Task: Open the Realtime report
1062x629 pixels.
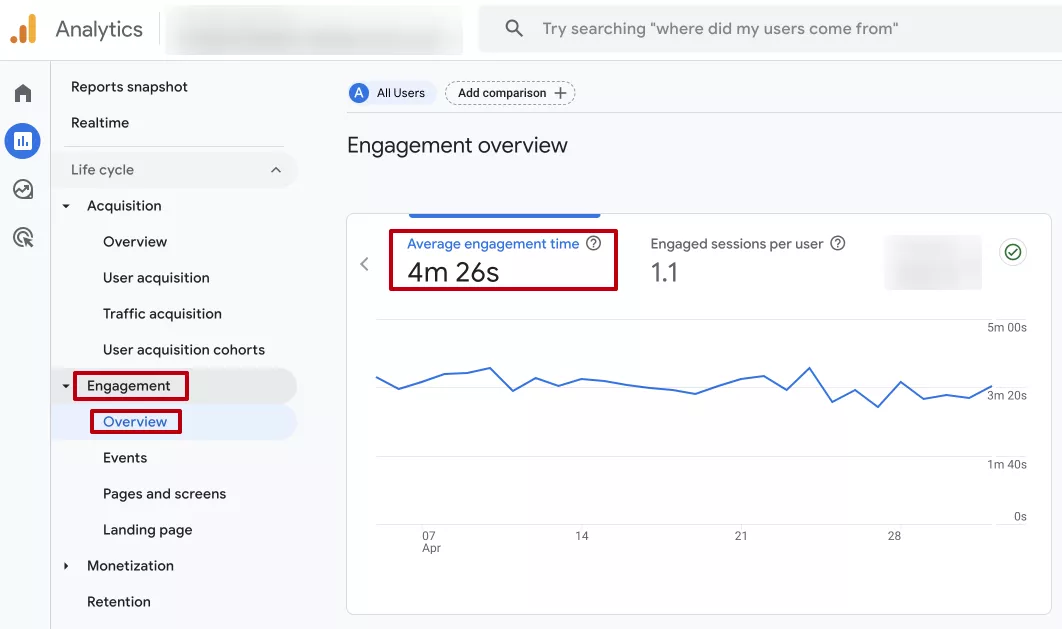Action: pyautogui.click(x=100, y=123)
